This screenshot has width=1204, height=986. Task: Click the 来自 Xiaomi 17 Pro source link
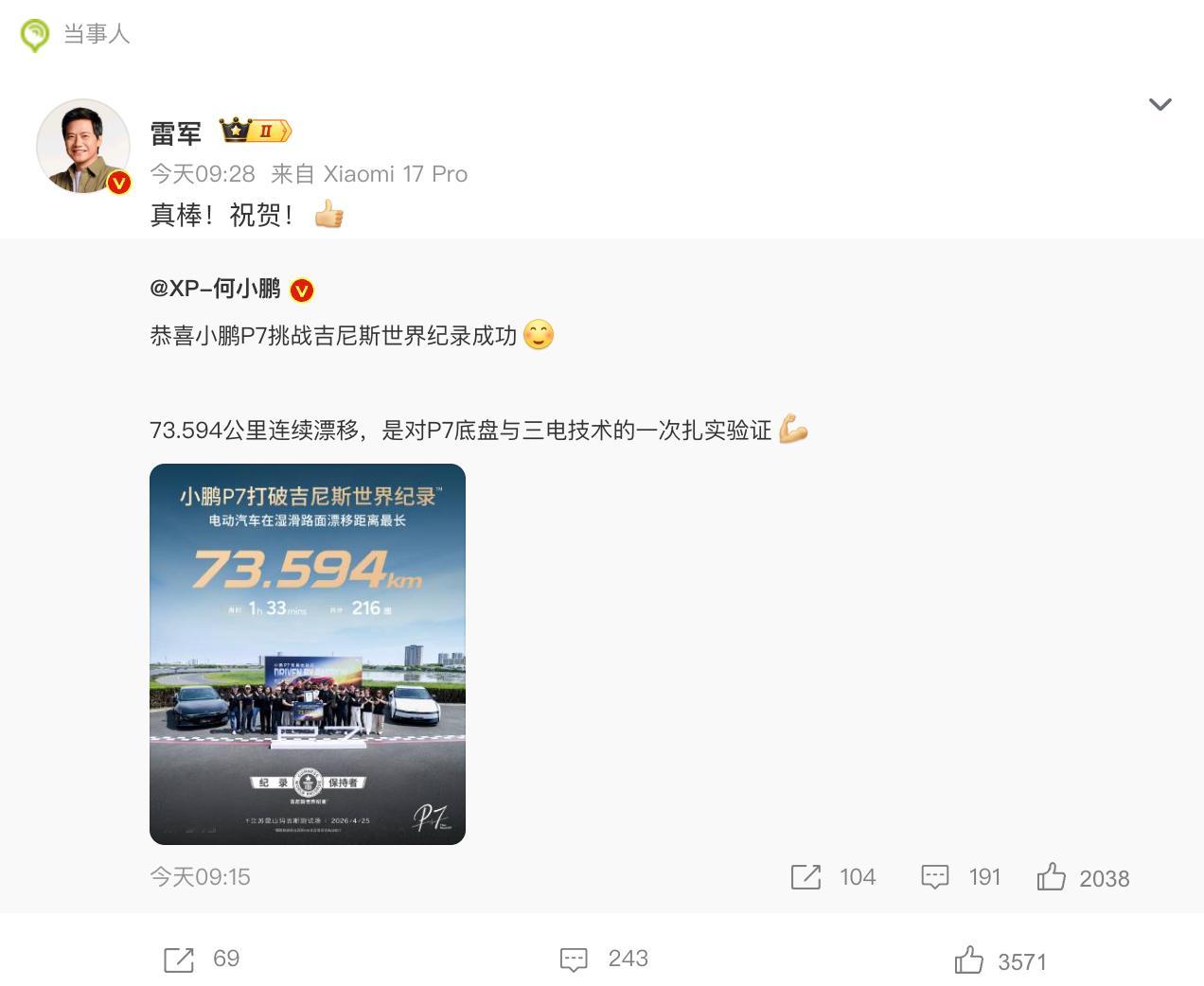tap(369, 174)
